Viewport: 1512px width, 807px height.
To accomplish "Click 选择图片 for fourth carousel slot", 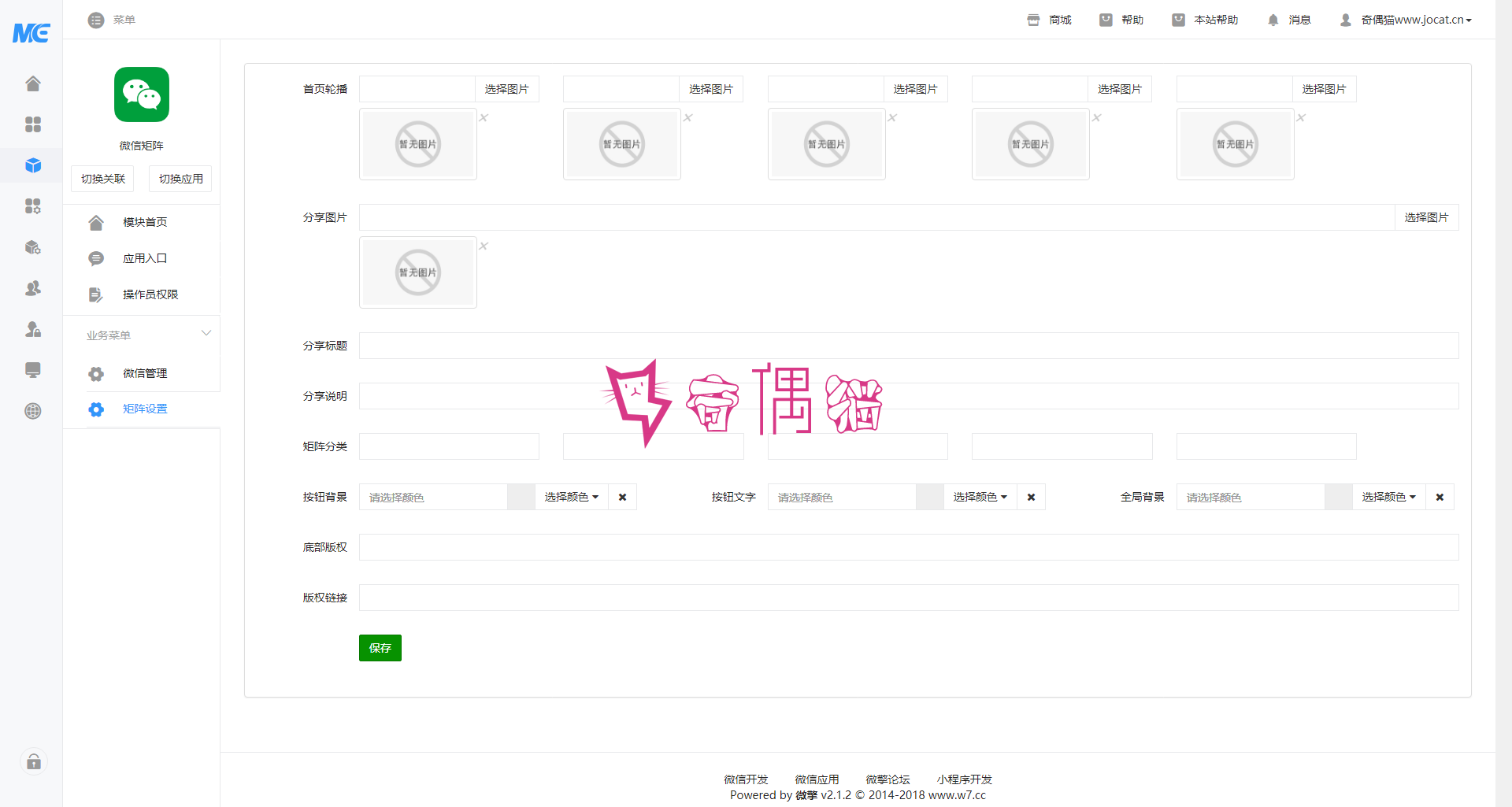I will point(1120,89).
